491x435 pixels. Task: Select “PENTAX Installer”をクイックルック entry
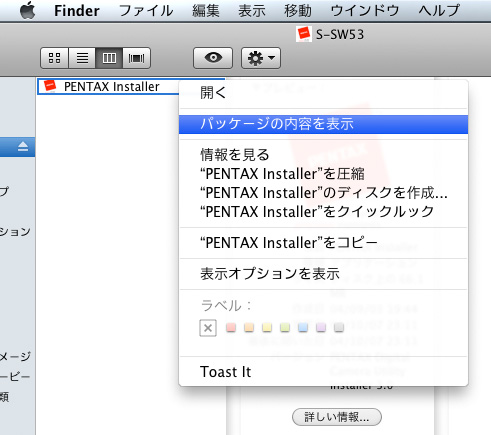coord(323,212)
